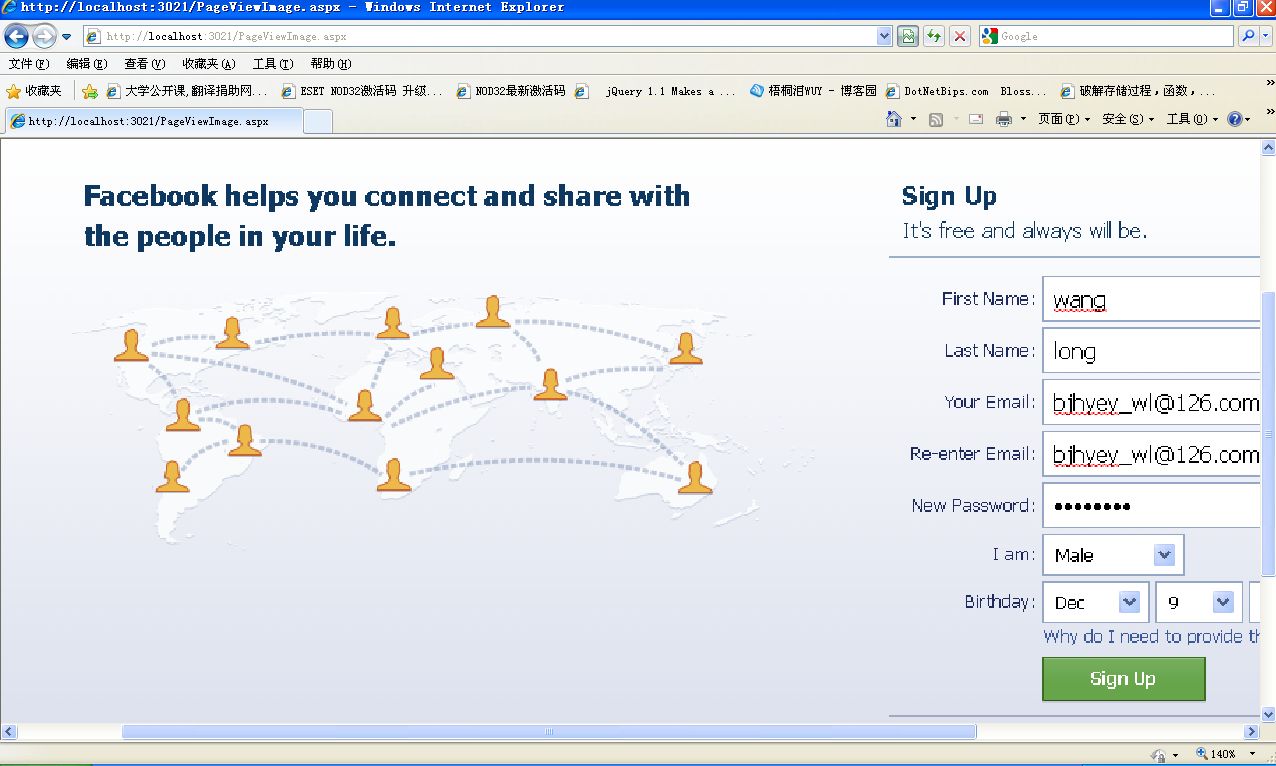Click the search magnifier button
The image size is (1276, 766).
(1247, 36)
